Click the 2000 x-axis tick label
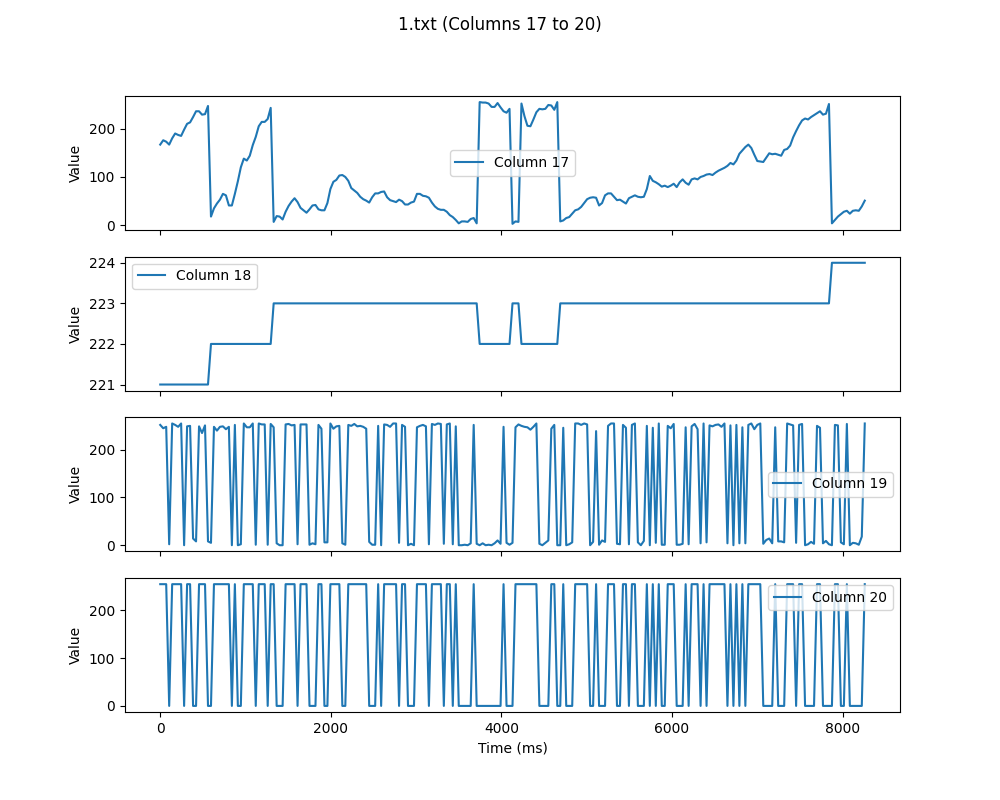Screen dimensions: 1000x800 [x=331, y=728]
